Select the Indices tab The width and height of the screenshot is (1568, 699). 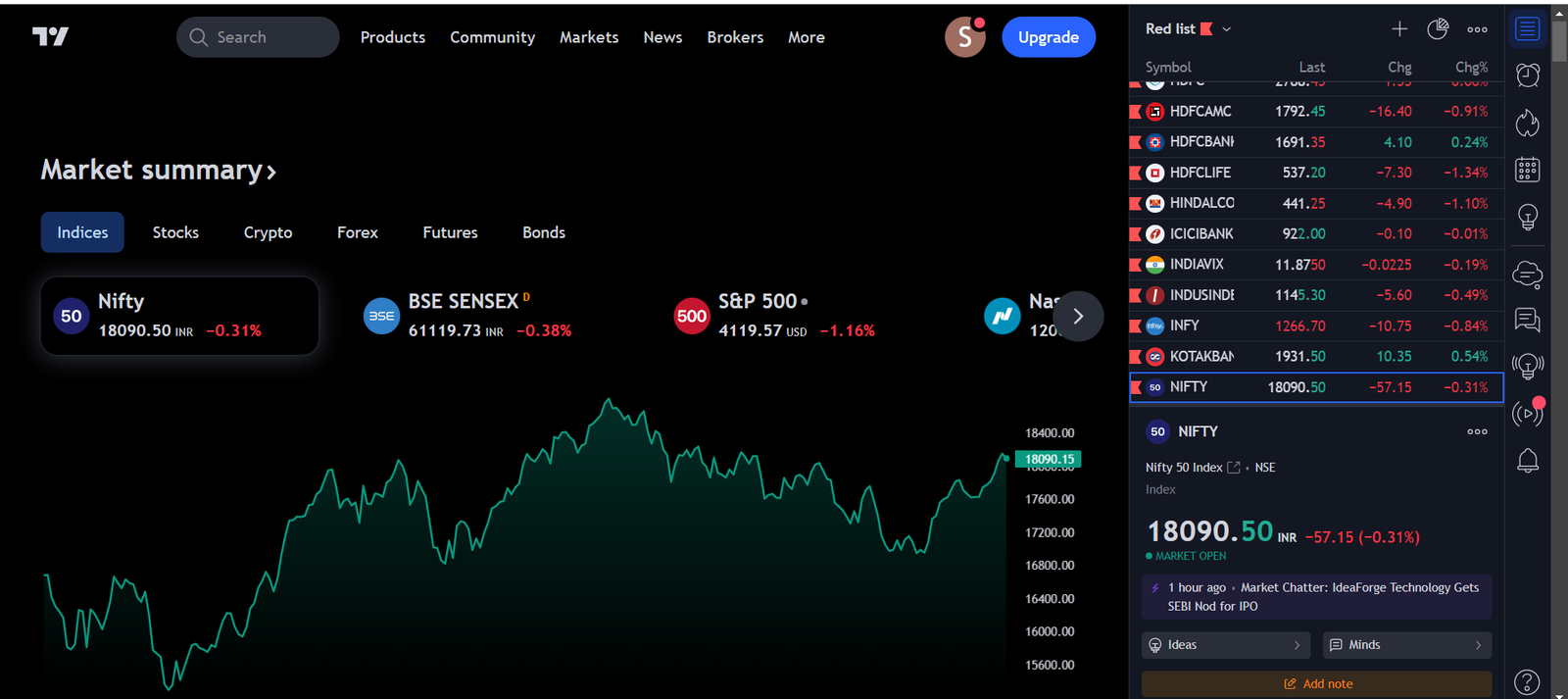pyautogui.click(x=82, y=232)
